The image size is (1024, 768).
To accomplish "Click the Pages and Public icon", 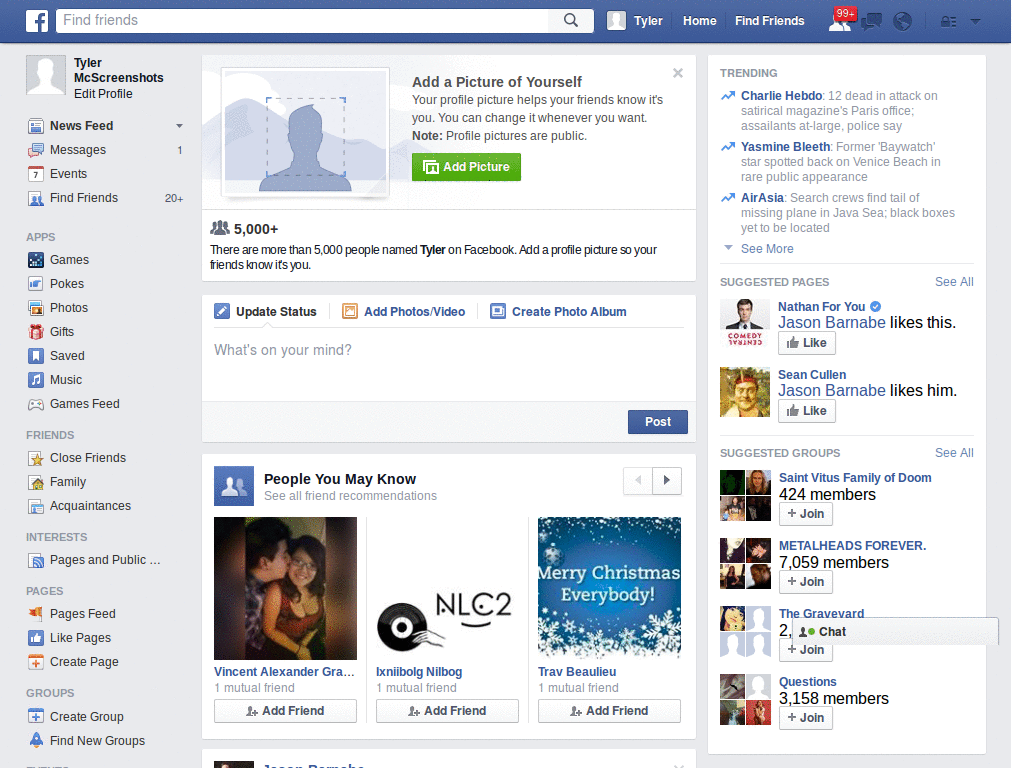I will [x=36, y=560].
